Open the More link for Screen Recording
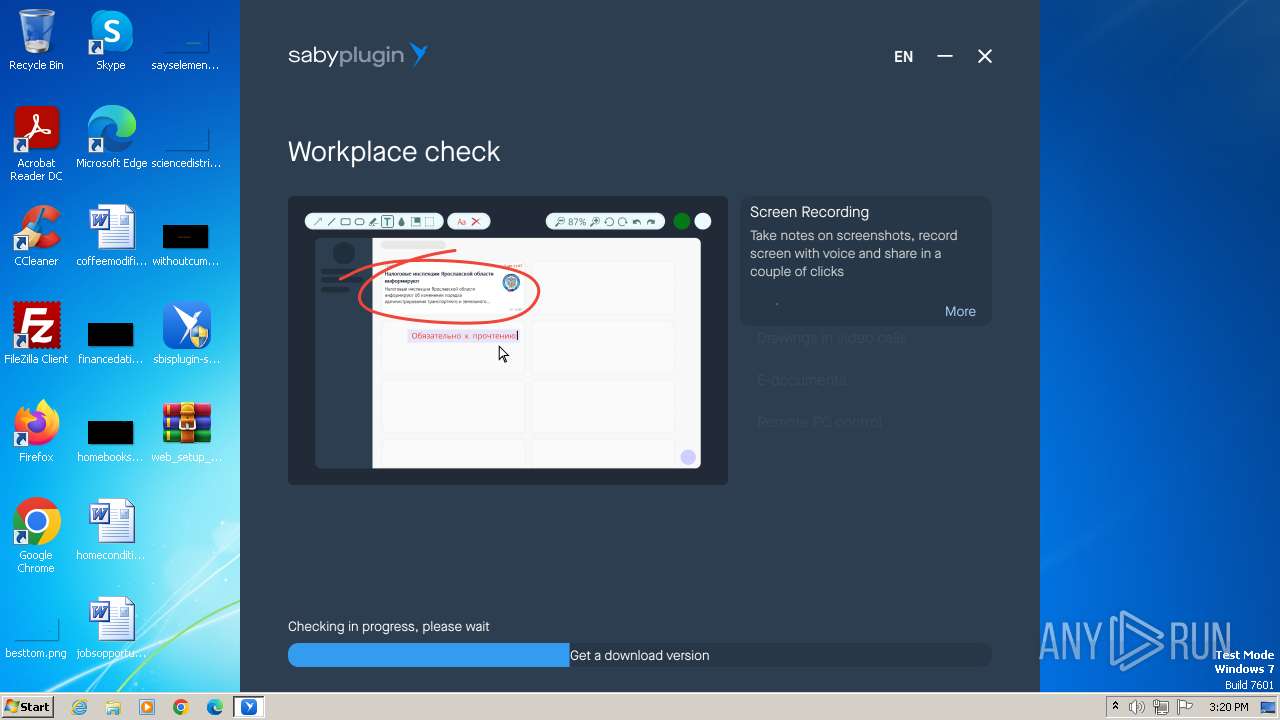 (x=960, y=311)
